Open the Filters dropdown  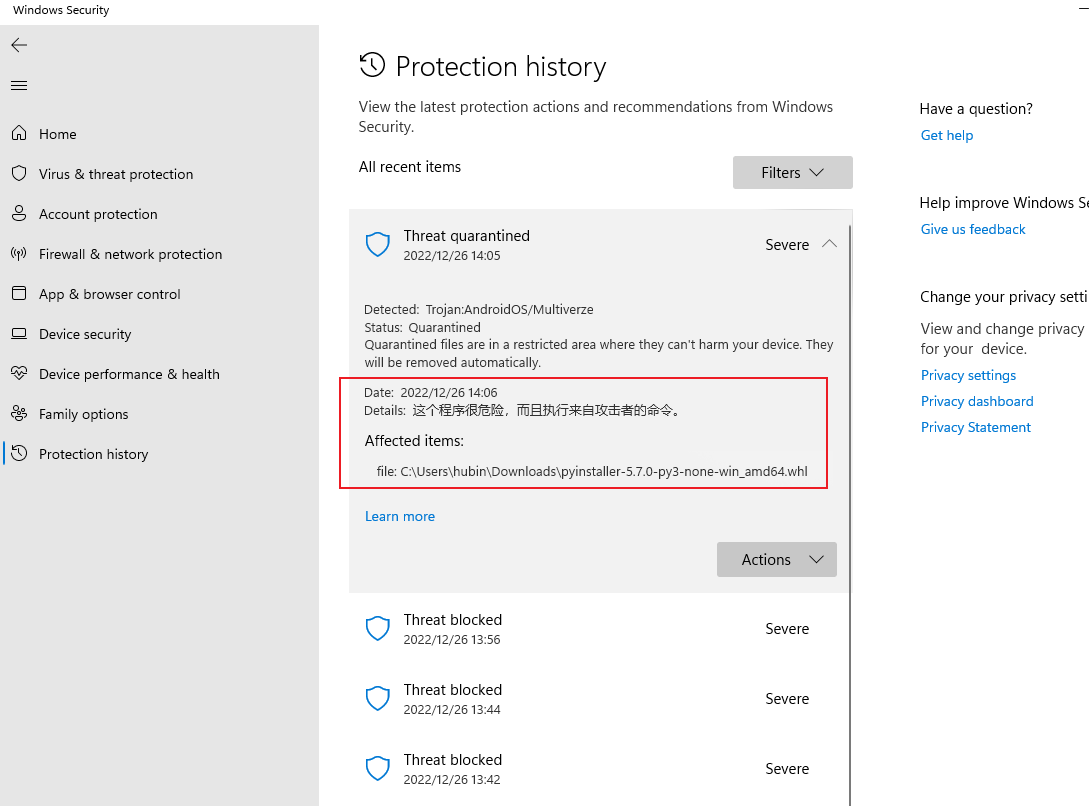(x=792, y=173)
